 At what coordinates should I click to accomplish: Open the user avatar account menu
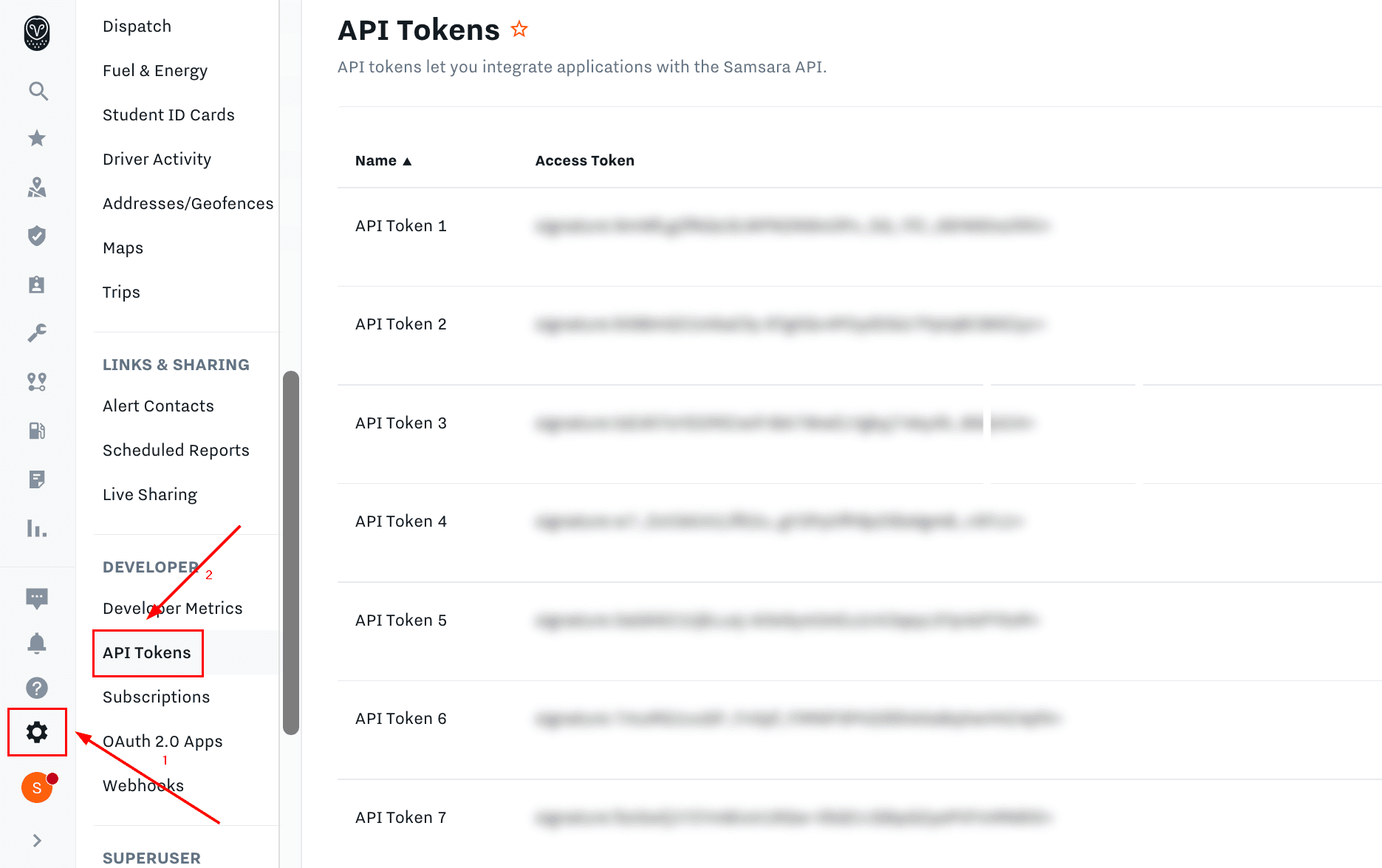point(37,787)
